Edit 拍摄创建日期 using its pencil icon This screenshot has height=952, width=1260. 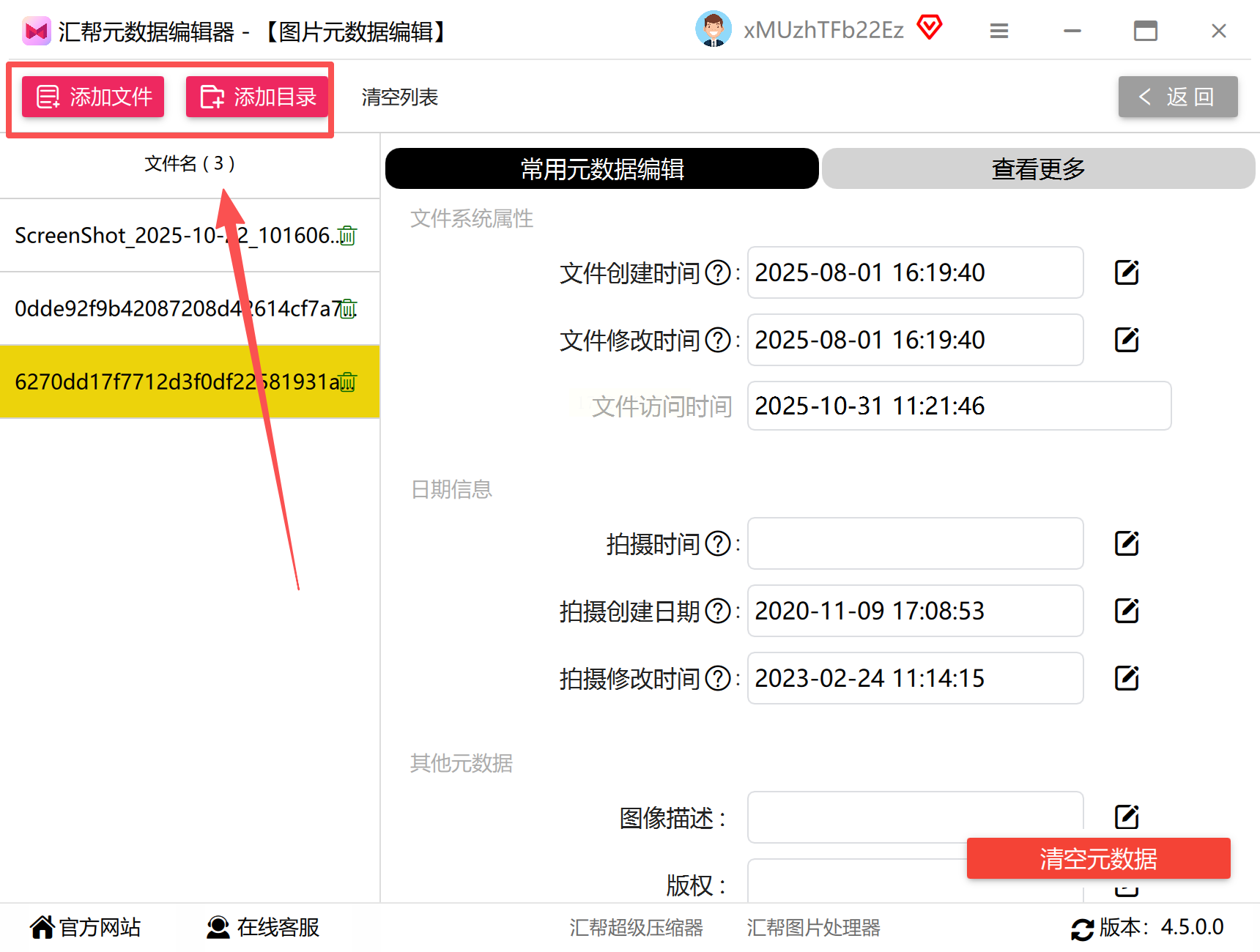(x=1127, y=611)
